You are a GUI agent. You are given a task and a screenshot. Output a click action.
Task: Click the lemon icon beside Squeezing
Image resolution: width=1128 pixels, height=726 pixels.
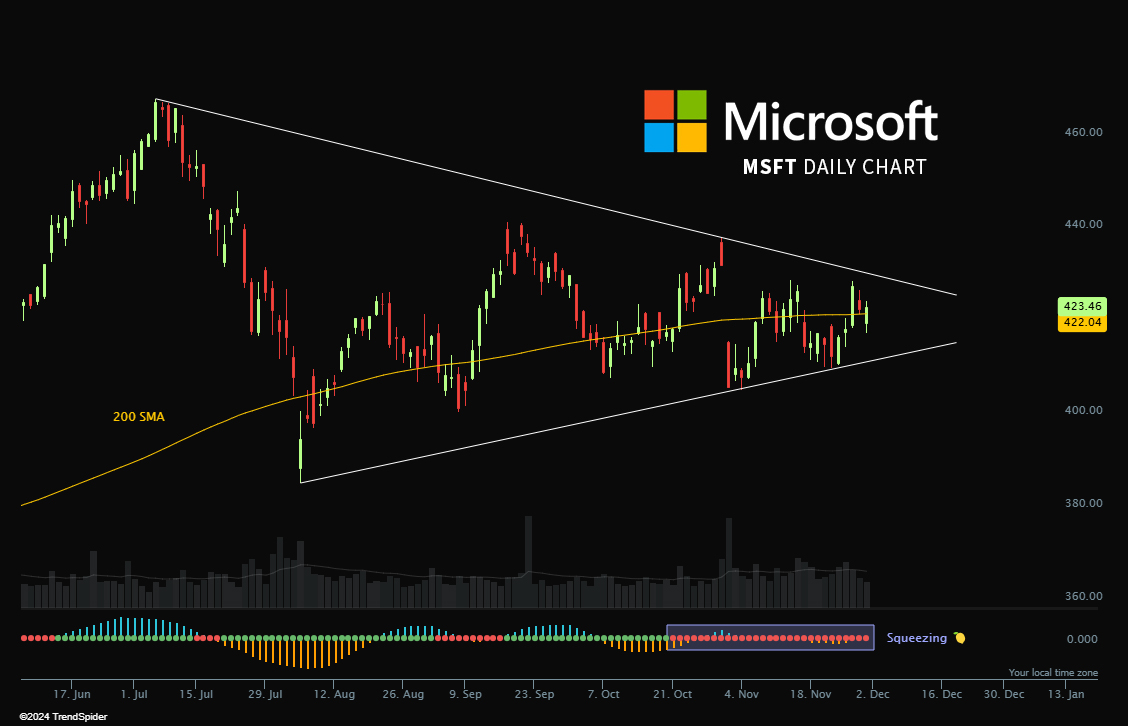(x=959, y=638)
